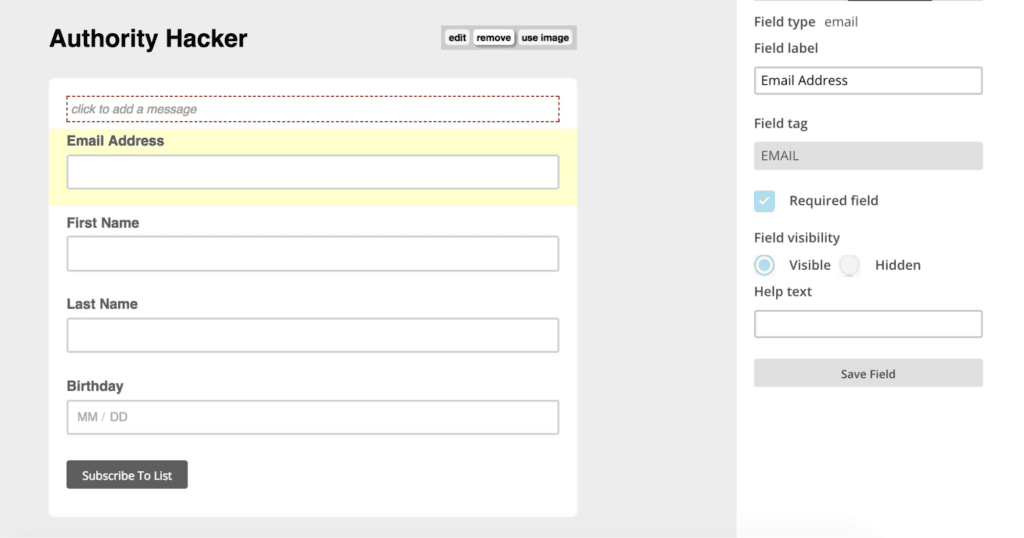Click the First Name input field
Image resolution: width=1024 pixels, height=538 pixels.
313,253
